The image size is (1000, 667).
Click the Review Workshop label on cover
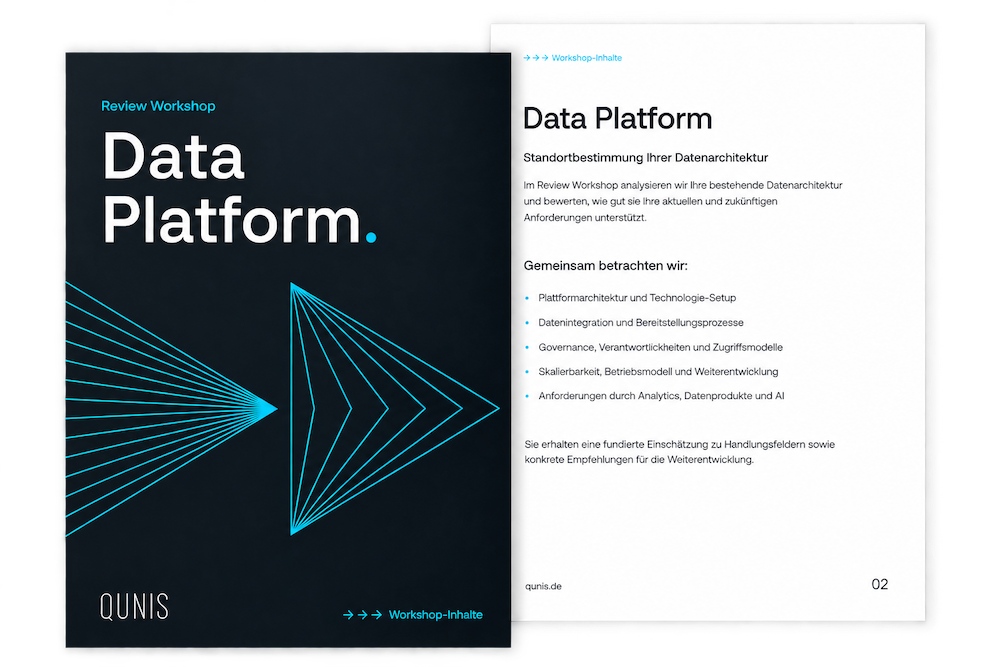coord(158,106)
